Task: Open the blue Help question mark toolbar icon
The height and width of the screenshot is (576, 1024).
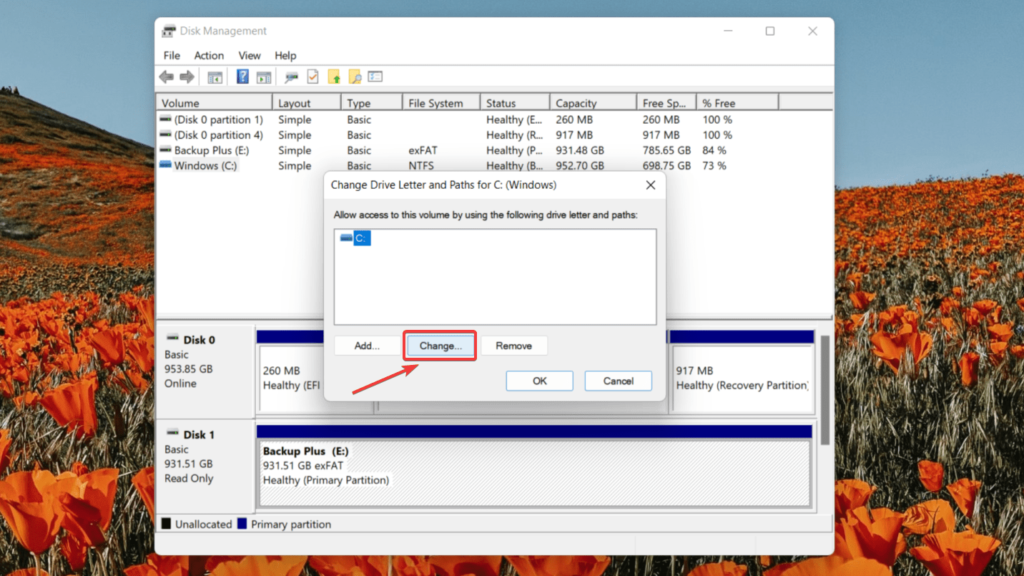Action: tap(243, 77)
